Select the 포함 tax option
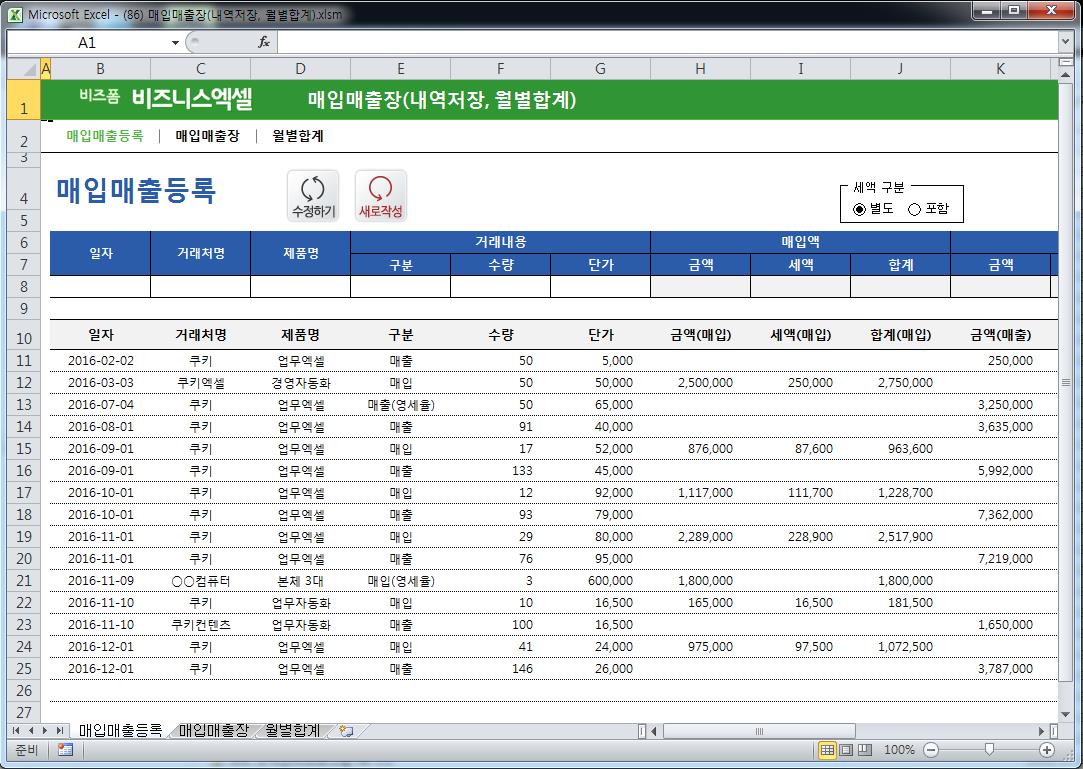This screenshot has width=1083, height=769. (x=914, y=209)
